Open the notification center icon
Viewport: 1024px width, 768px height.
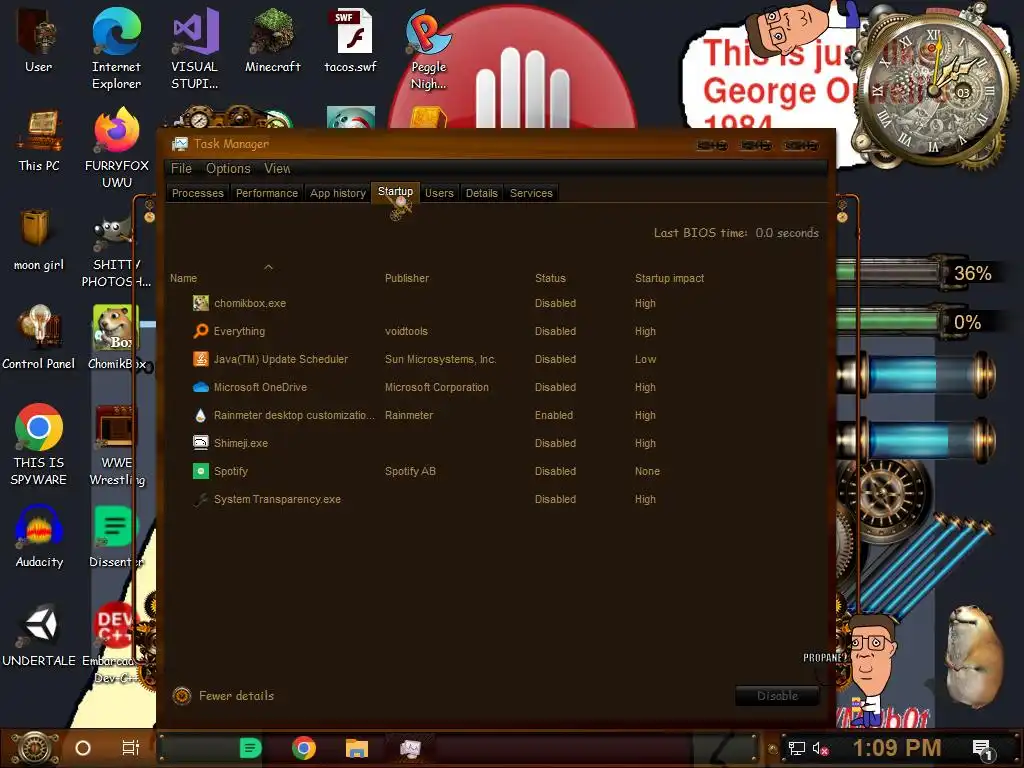point(982,749)
